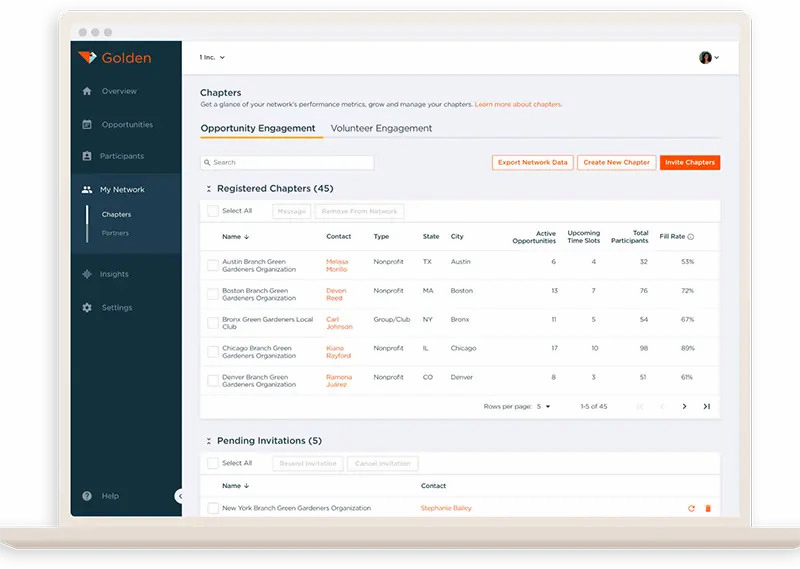
Task: Click Learn more about chapters link
Action: pyautogui.click(x=518, y=104)
